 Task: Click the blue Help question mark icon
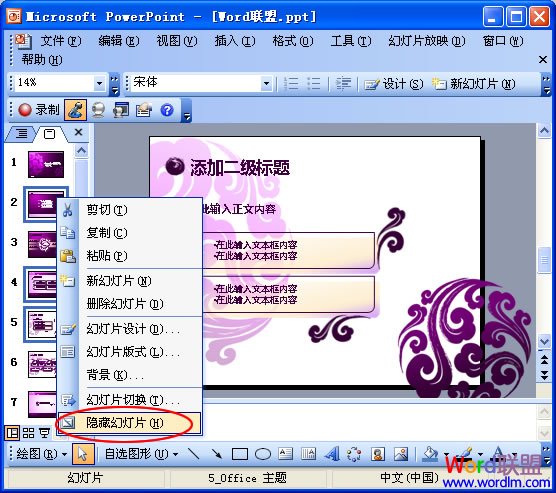167,110
